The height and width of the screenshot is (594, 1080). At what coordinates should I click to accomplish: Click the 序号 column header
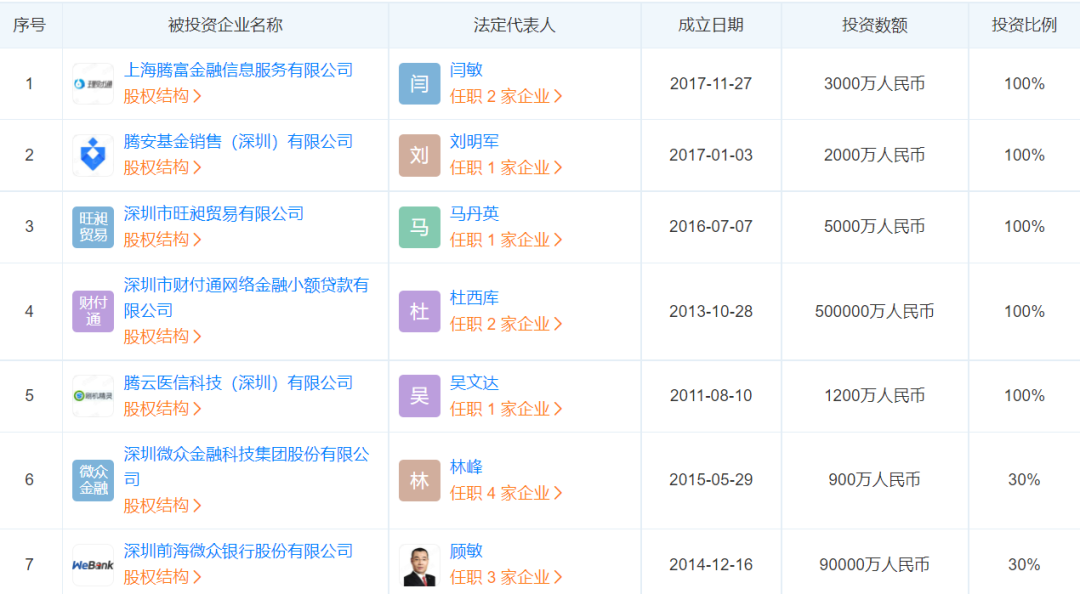click(x=29, y=25)
